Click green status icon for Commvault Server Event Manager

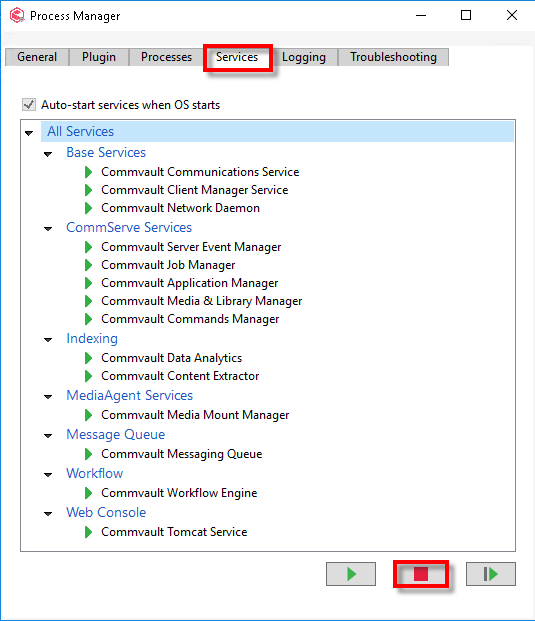tap(89, 247)
